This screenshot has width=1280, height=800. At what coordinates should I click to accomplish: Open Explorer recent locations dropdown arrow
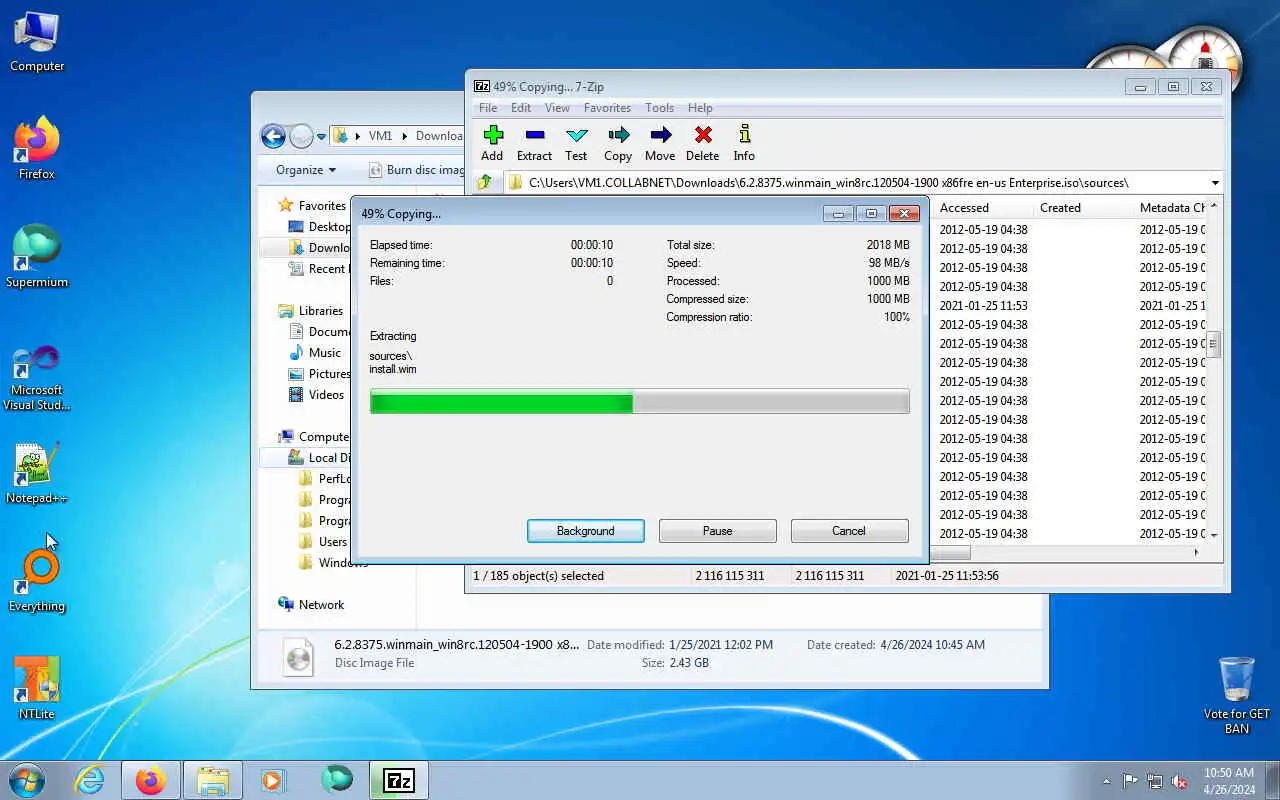click(x=321, y=136)
